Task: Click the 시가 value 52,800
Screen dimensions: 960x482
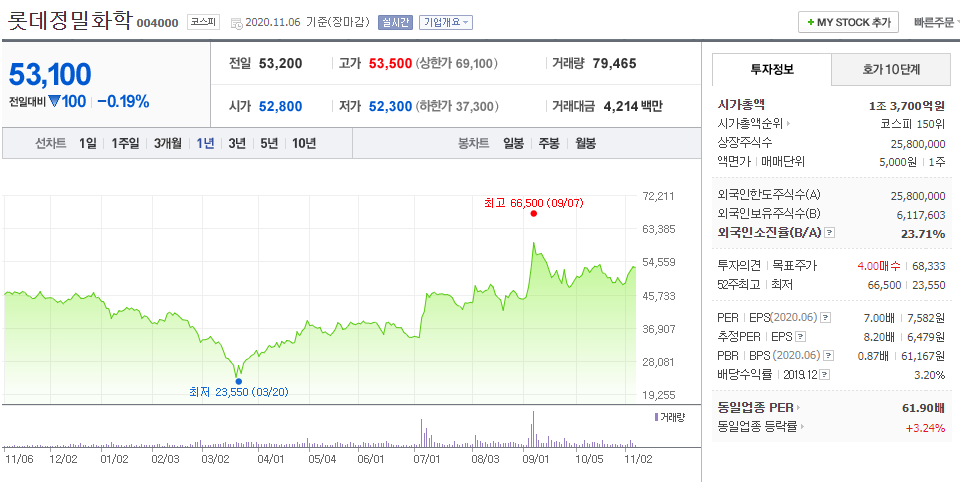Action: tap(280, 107)
